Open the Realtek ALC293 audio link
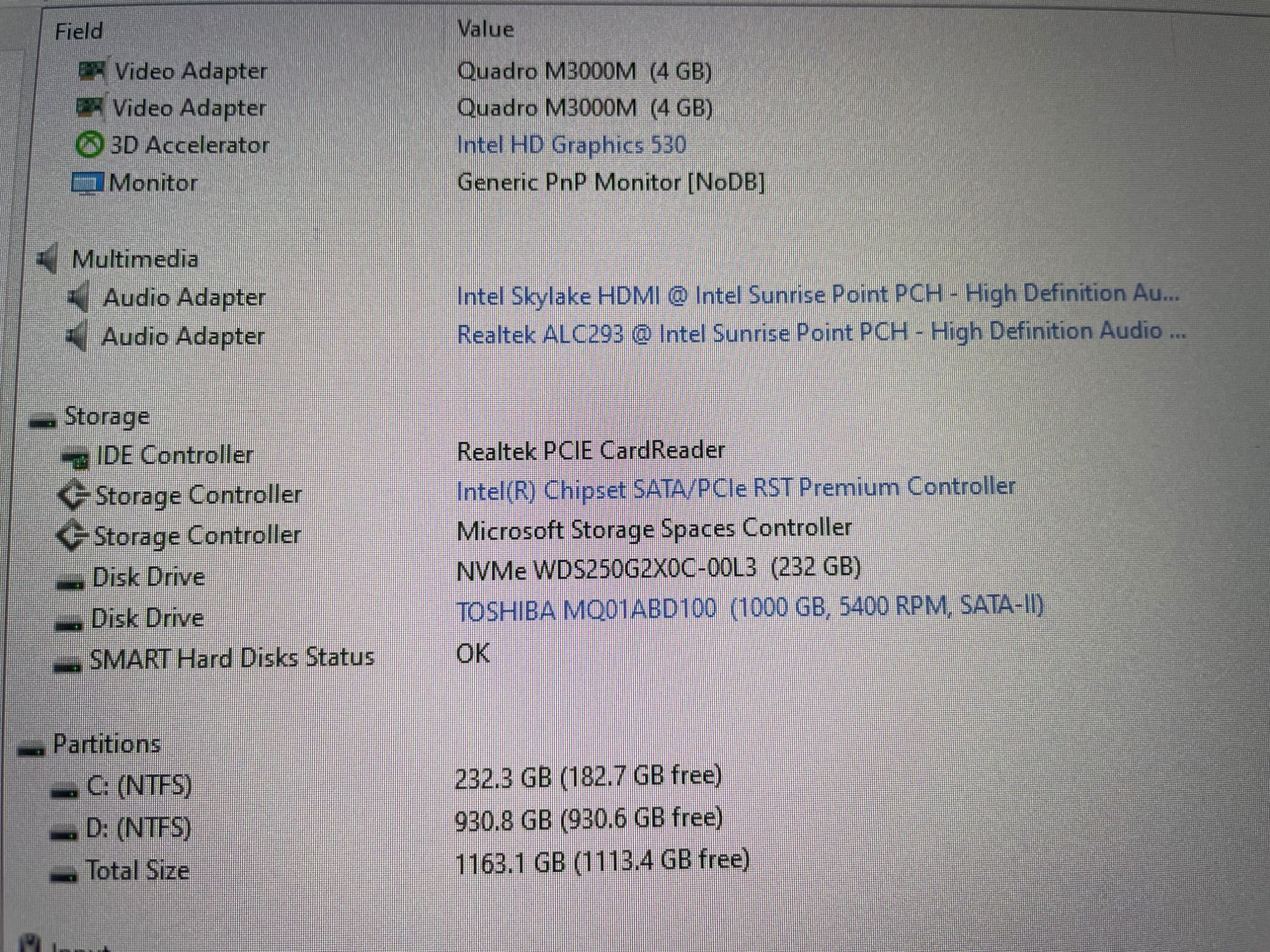The width and height of the screenshot is (1270, 952). pos(821,333)
